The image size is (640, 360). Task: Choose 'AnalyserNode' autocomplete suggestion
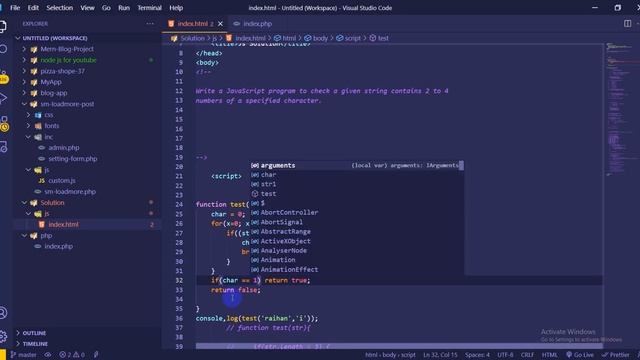pyautogui.click(x=357, y=251)
